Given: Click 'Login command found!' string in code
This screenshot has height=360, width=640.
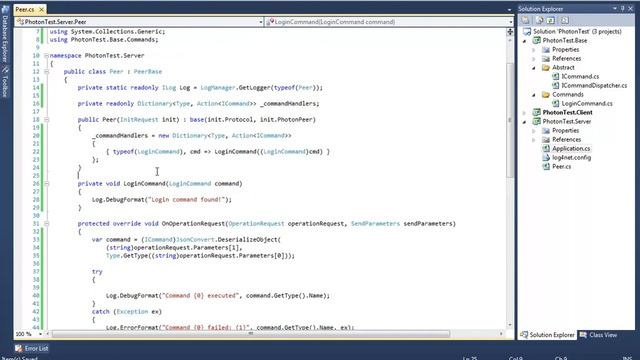Looking at the screenshot, I should pyautogui.click(x=187, y=200).
